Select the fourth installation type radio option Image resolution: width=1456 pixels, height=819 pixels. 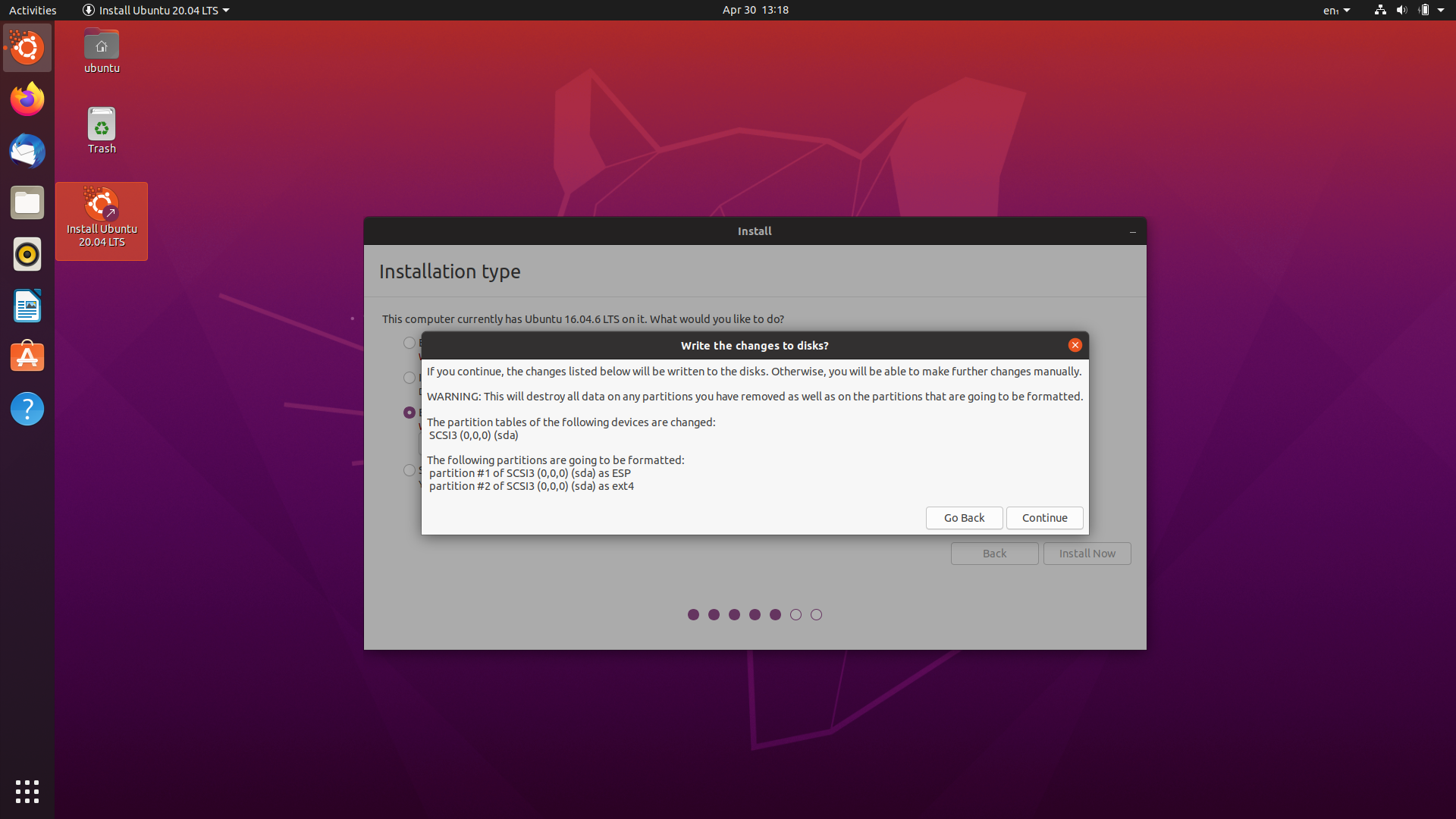[409, 470]
